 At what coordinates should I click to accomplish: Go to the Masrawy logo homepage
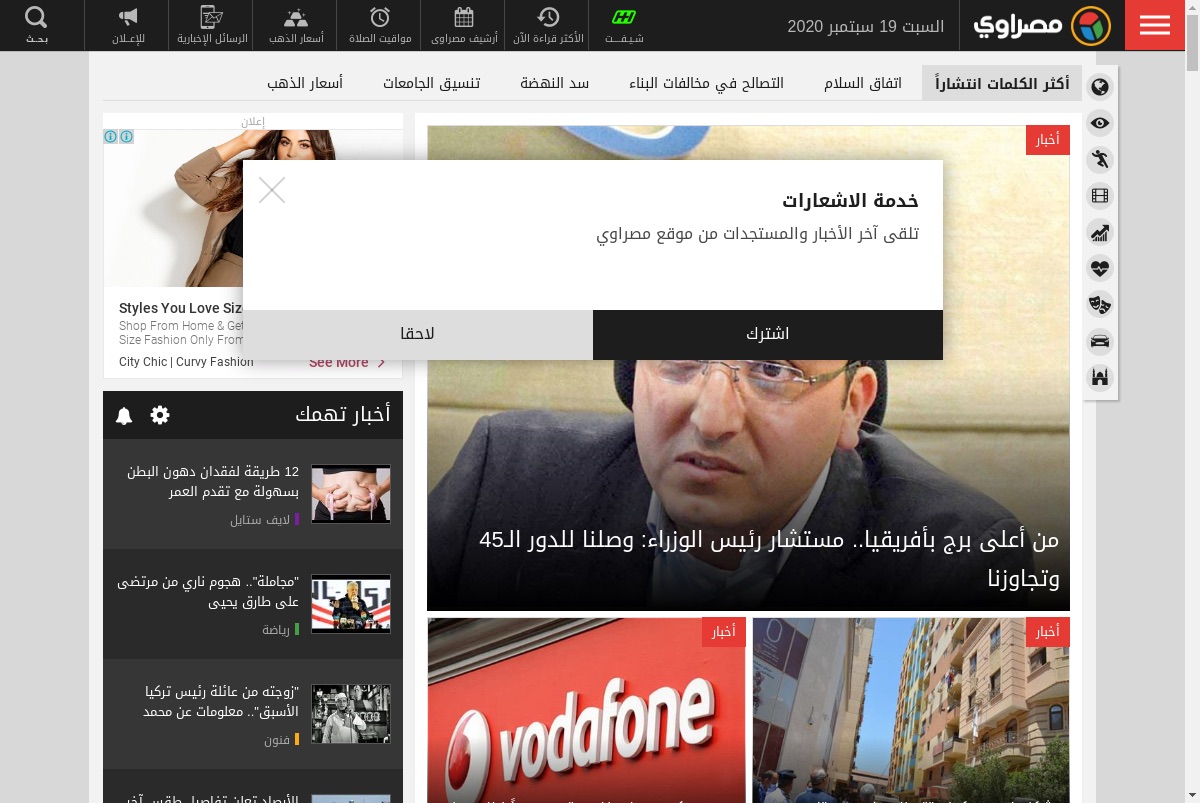1042,26
